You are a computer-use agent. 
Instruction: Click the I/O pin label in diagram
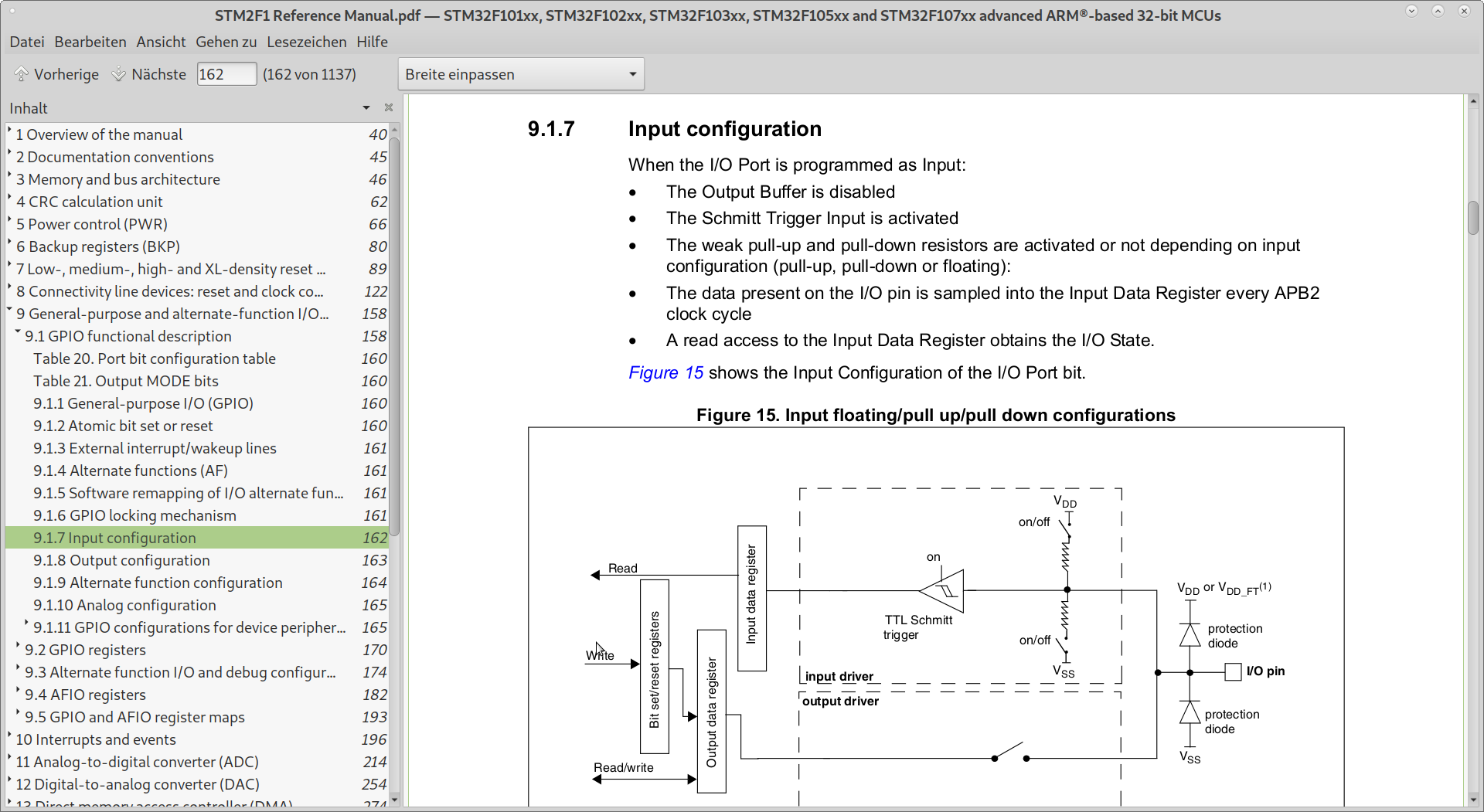pyautogui.click(x=1265, y=671)
